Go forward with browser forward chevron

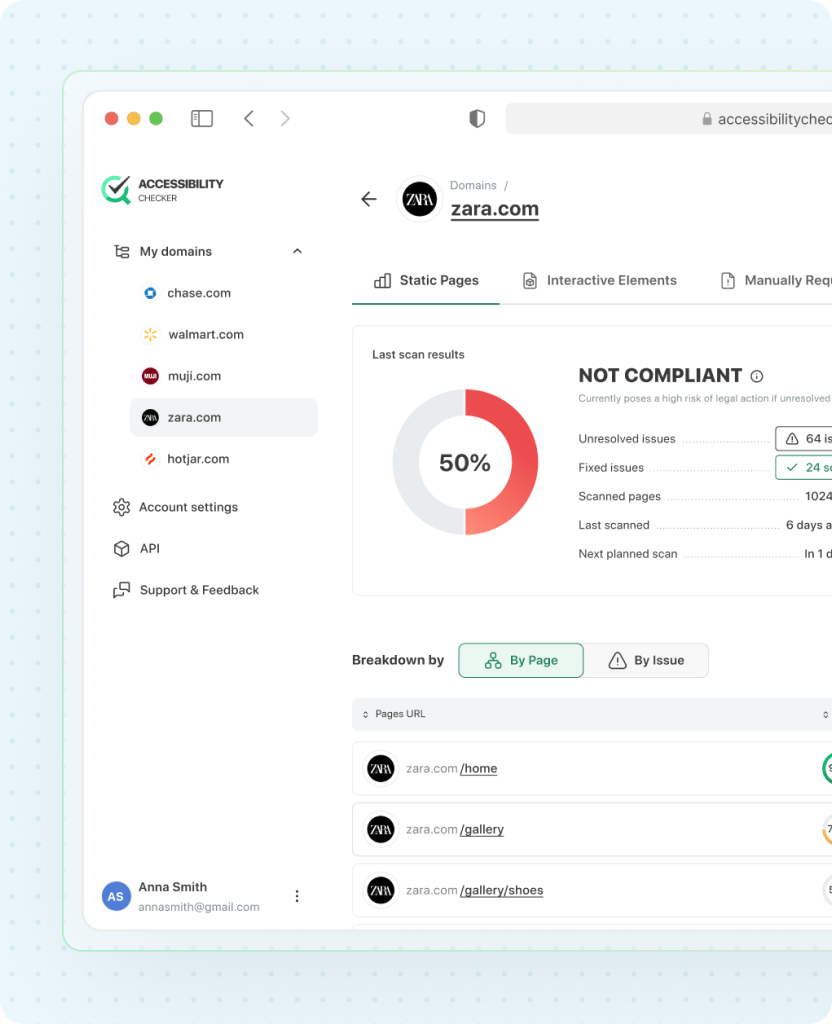pos(285,118)
